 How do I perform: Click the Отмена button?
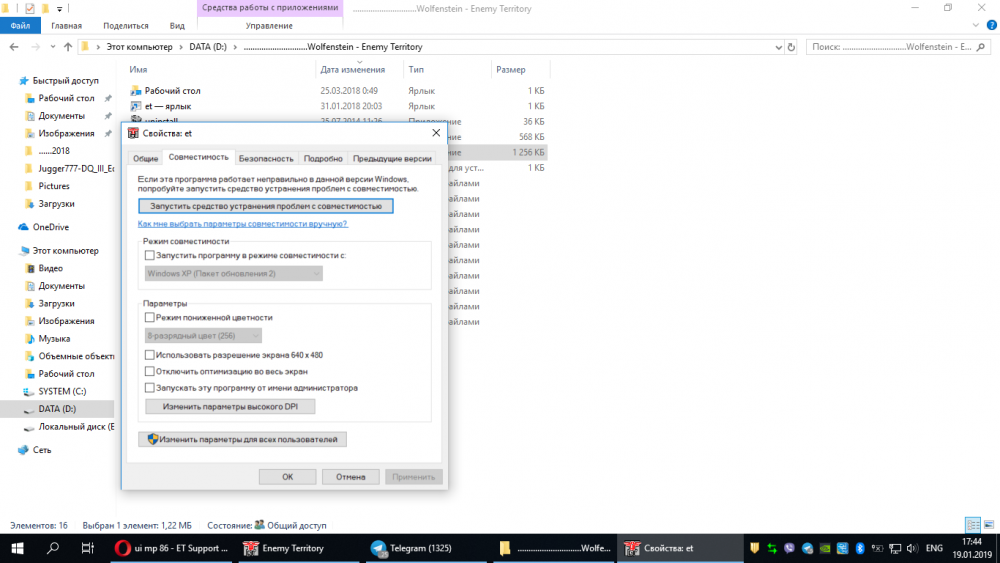point(351,477)
